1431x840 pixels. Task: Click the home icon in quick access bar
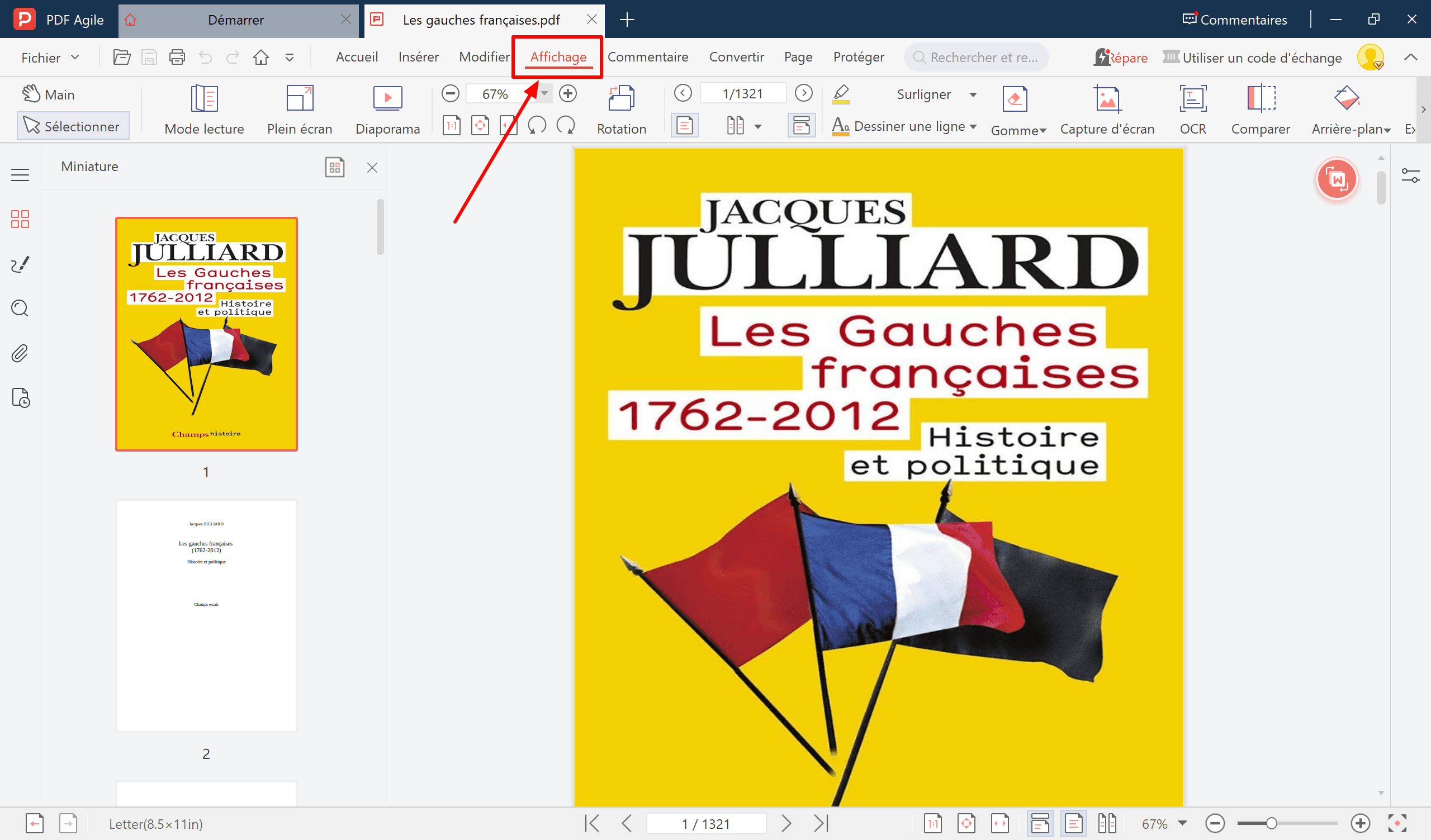coord(261,58)
